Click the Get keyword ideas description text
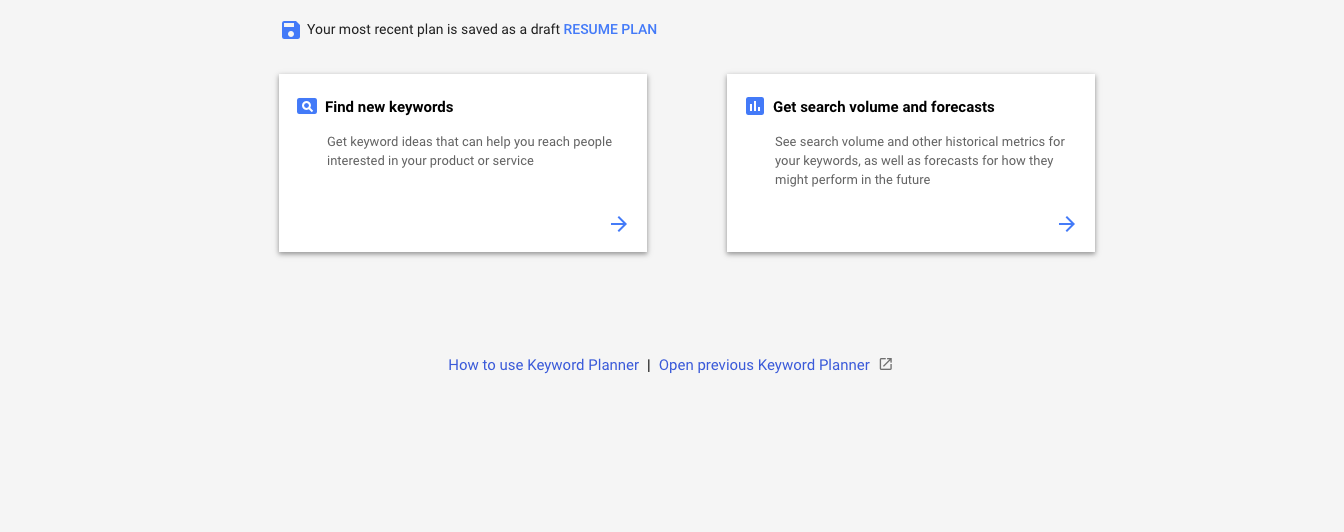This screenshot has width=1344, height=532. point(469,151)
